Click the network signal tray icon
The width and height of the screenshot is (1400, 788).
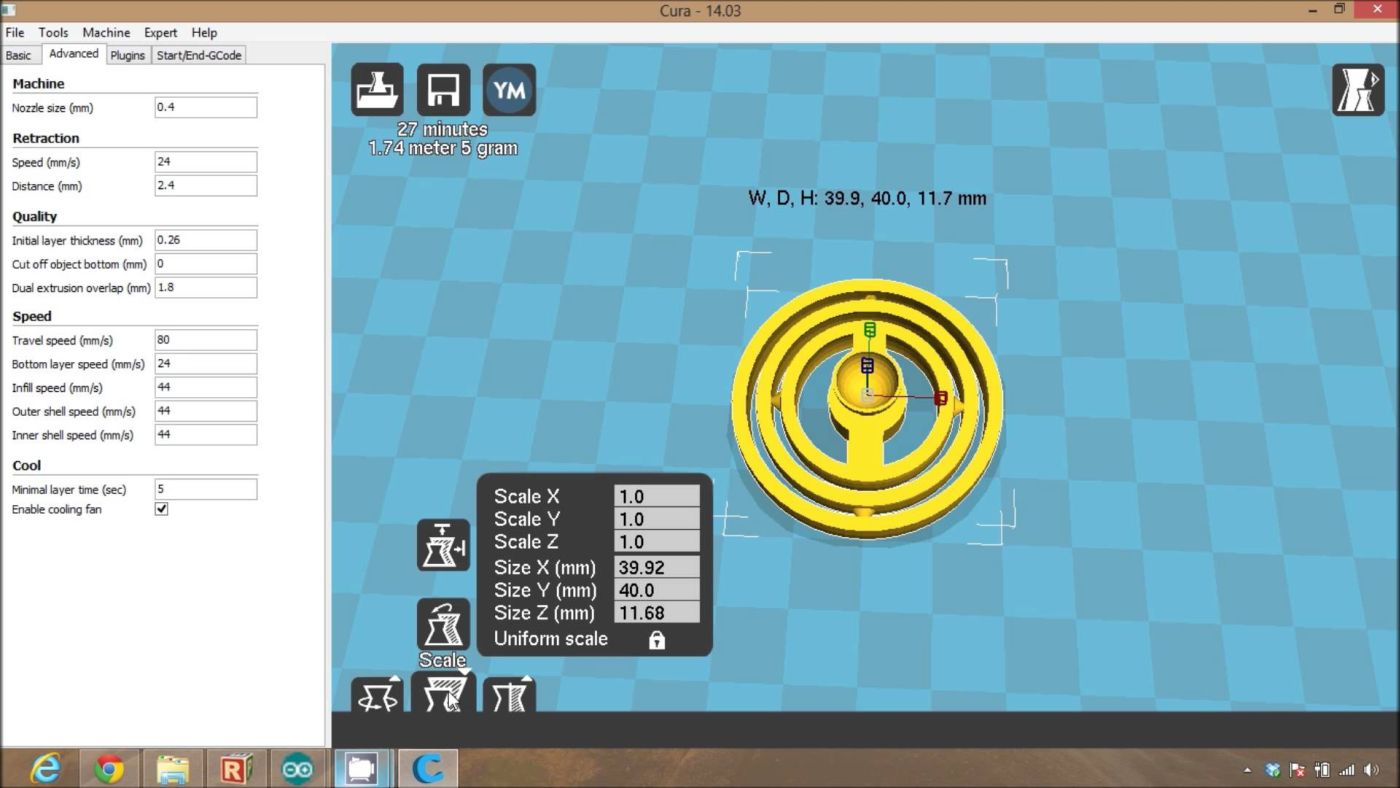1347,770
